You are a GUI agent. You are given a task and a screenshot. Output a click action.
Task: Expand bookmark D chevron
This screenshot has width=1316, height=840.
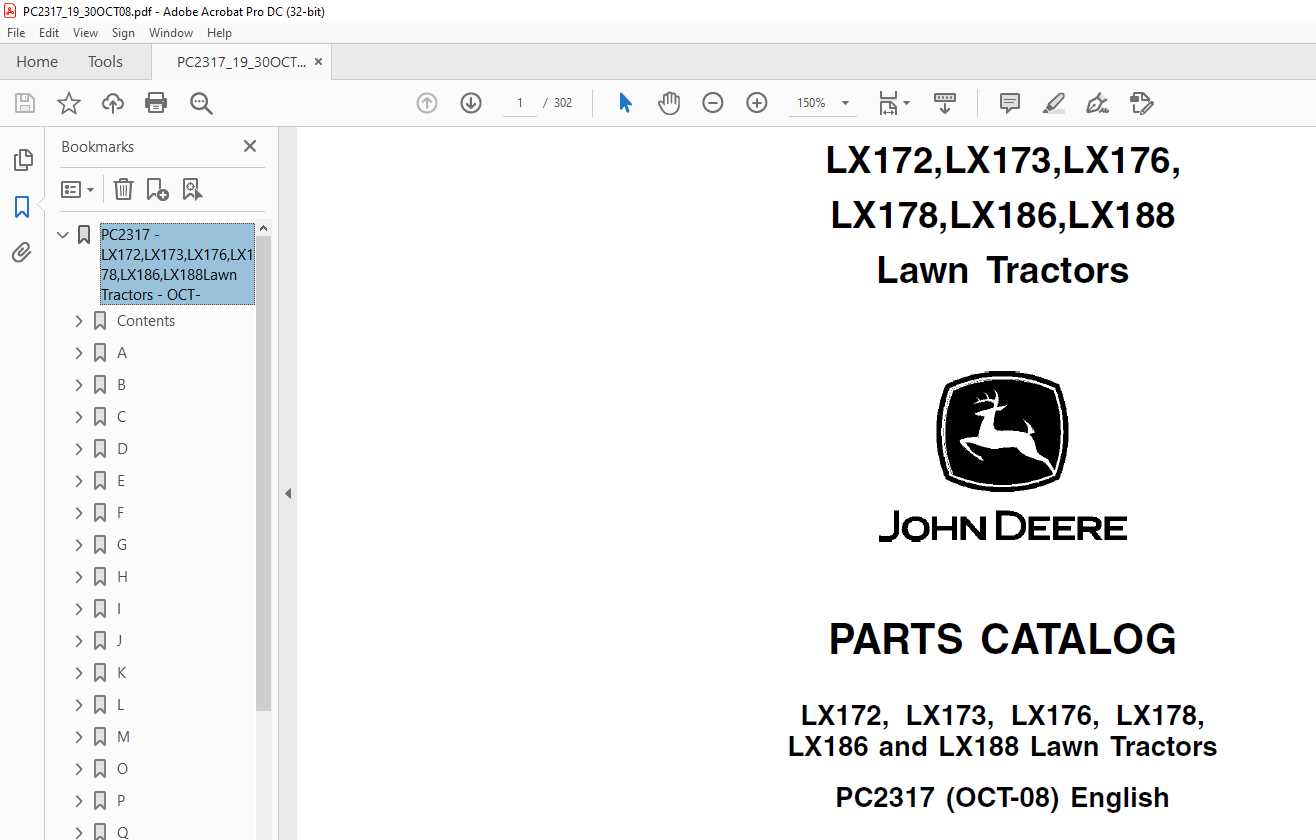click(x=79, y=449)
